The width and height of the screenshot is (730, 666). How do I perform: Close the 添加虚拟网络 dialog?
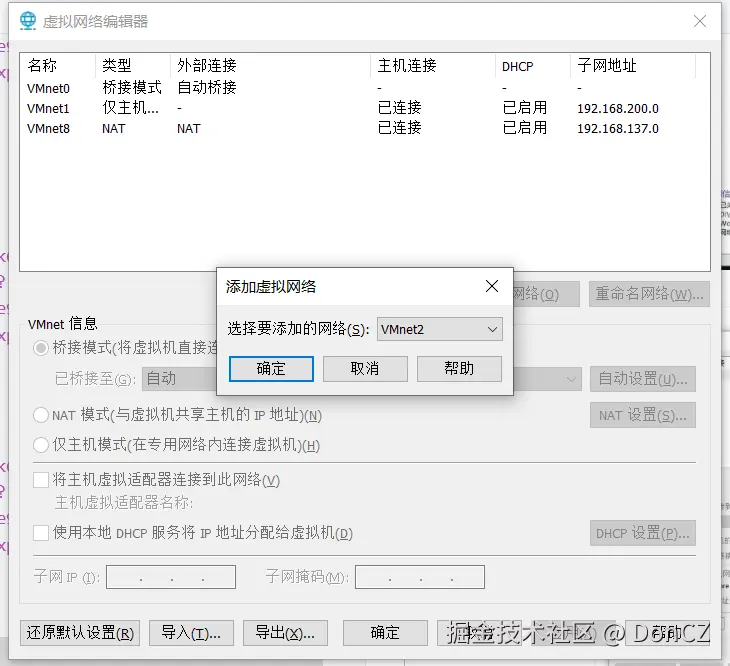click(492, 286)
